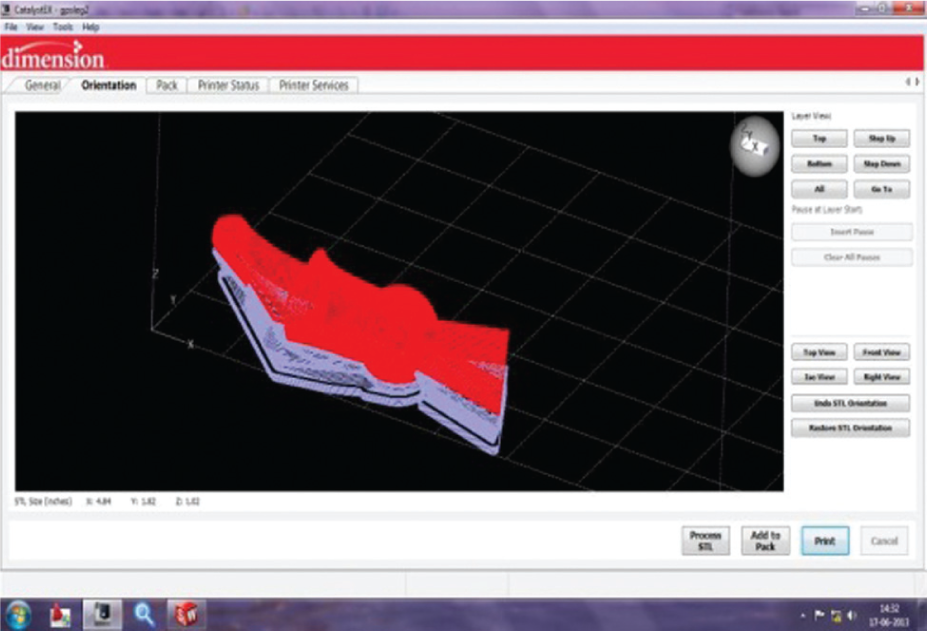Select the CatalystEX taskbar icon
Image resolution: width=927 pixels, height=631 pixels.
point(102,614)
